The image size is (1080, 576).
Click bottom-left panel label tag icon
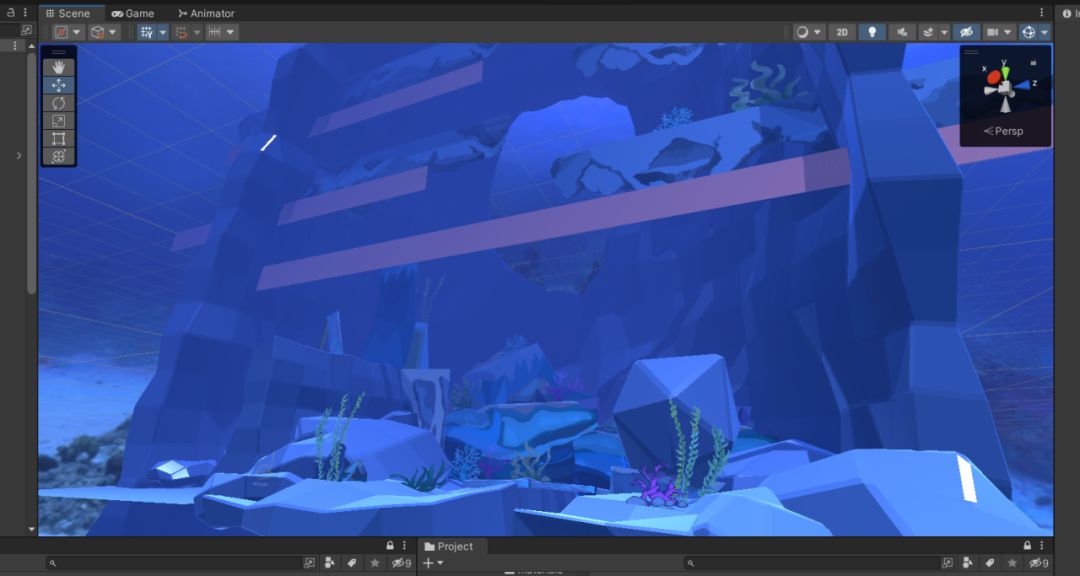click(x=352, y=563)
